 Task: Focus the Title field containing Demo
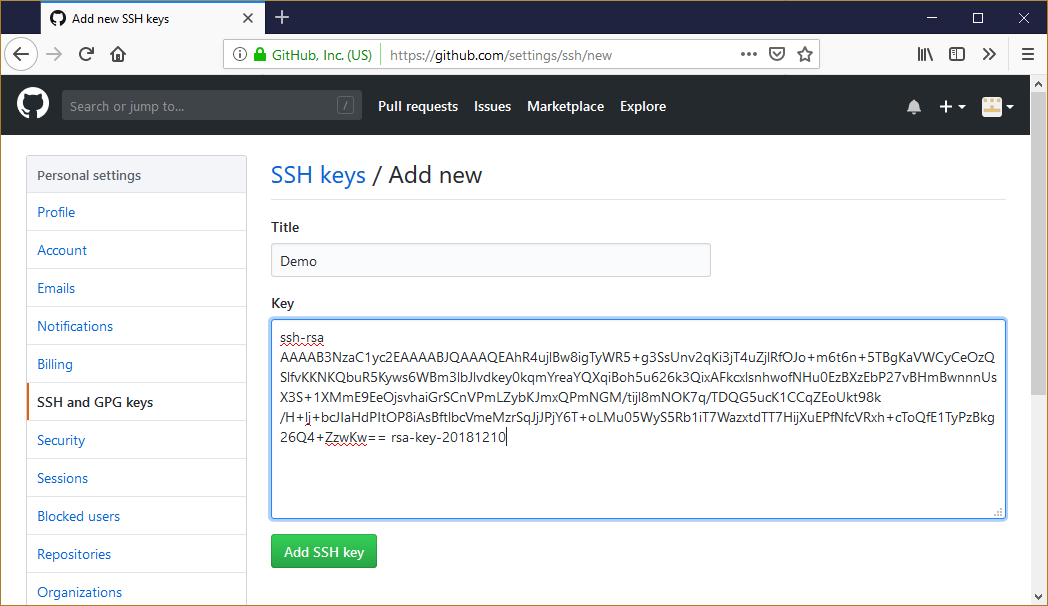[491, 261]
